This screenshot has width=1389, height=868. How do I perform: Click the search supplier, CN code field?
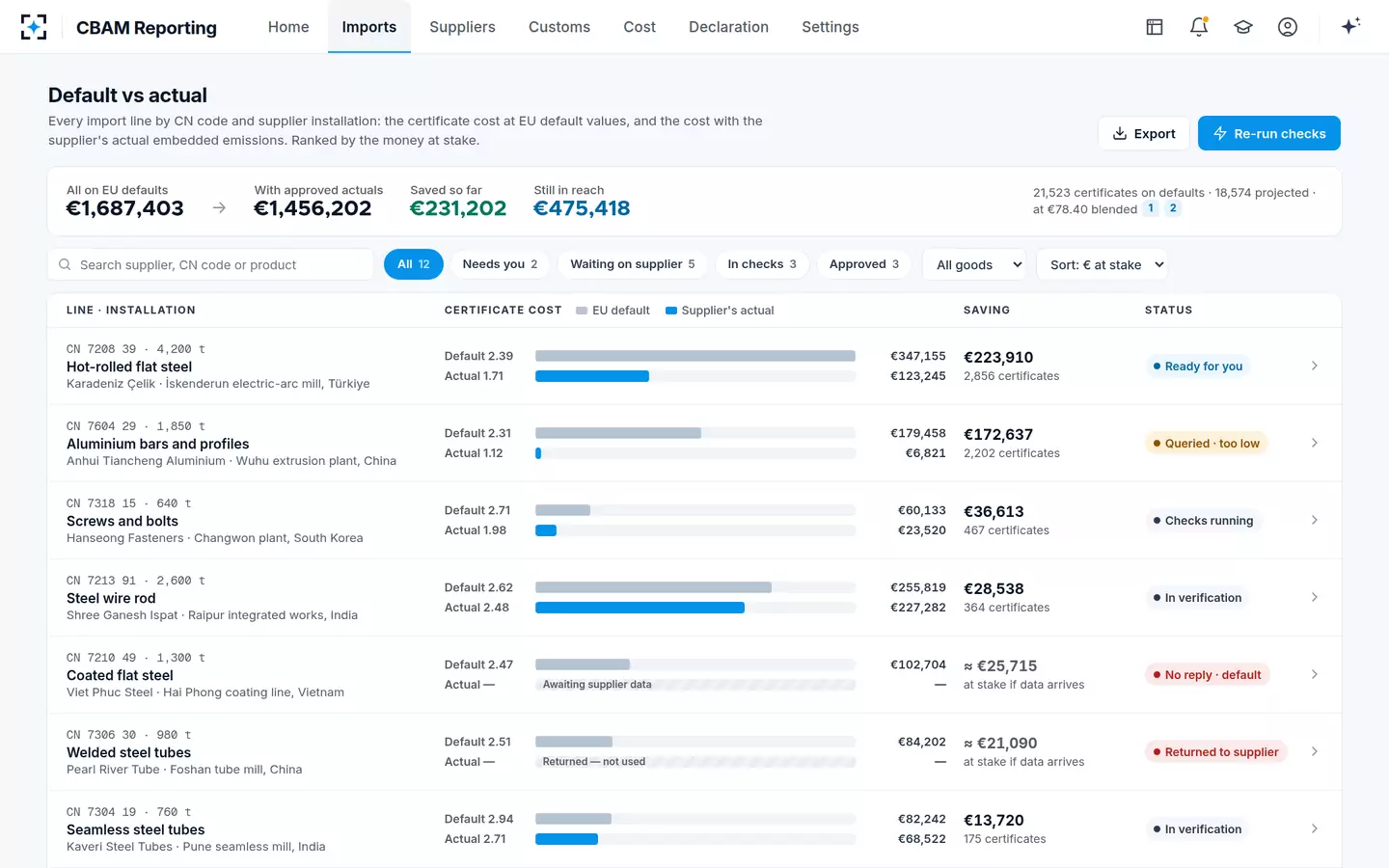(210, 264)
